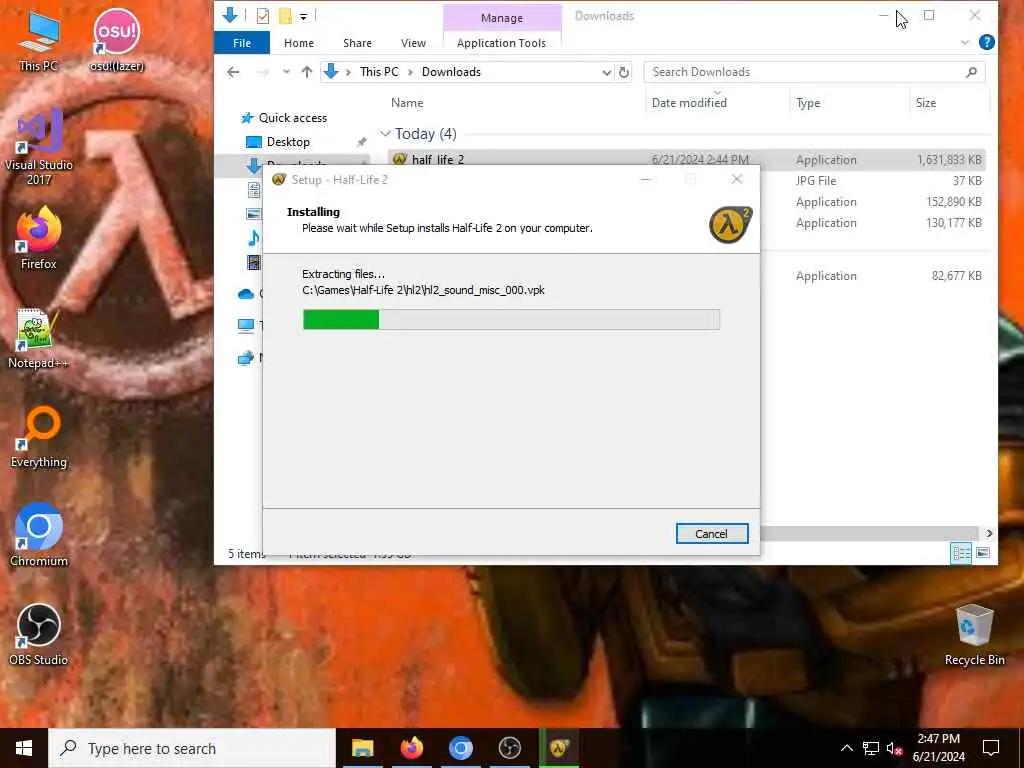
Task: Open the network status tray icon
Action: pyautogui.click(x=871, y=748)
